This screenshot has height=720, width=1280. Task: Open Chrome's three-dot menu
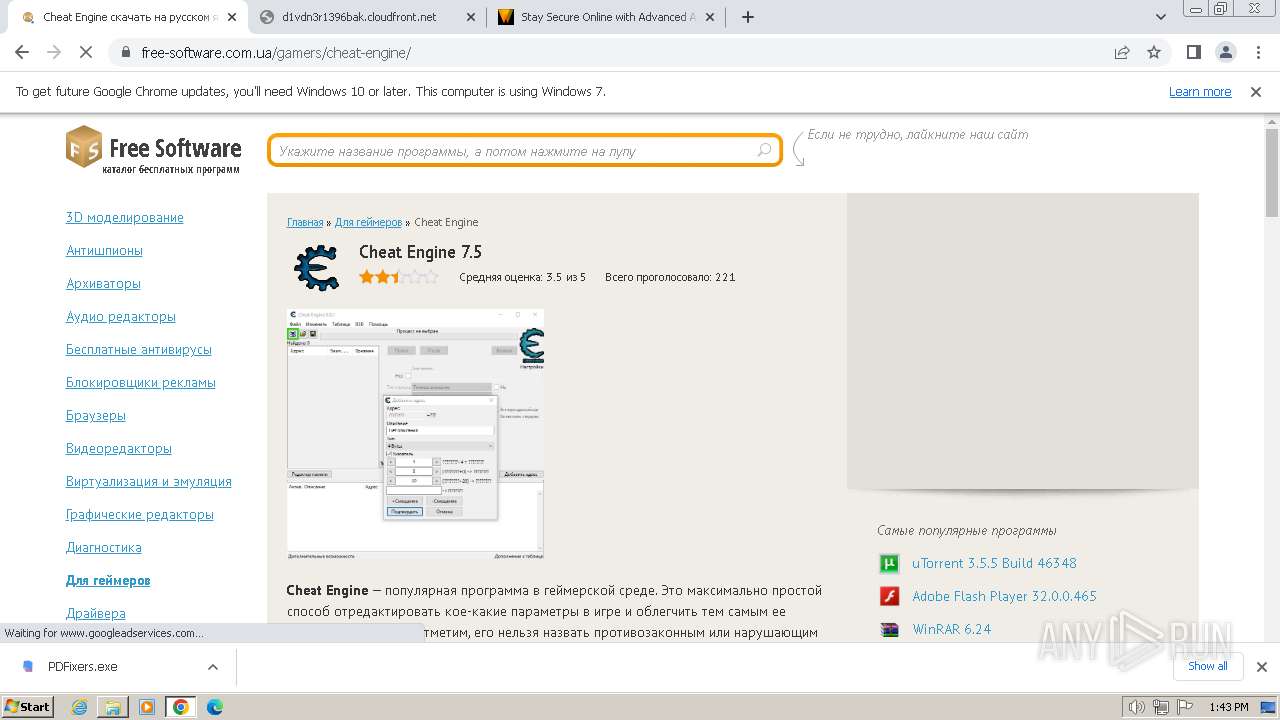1257,52
